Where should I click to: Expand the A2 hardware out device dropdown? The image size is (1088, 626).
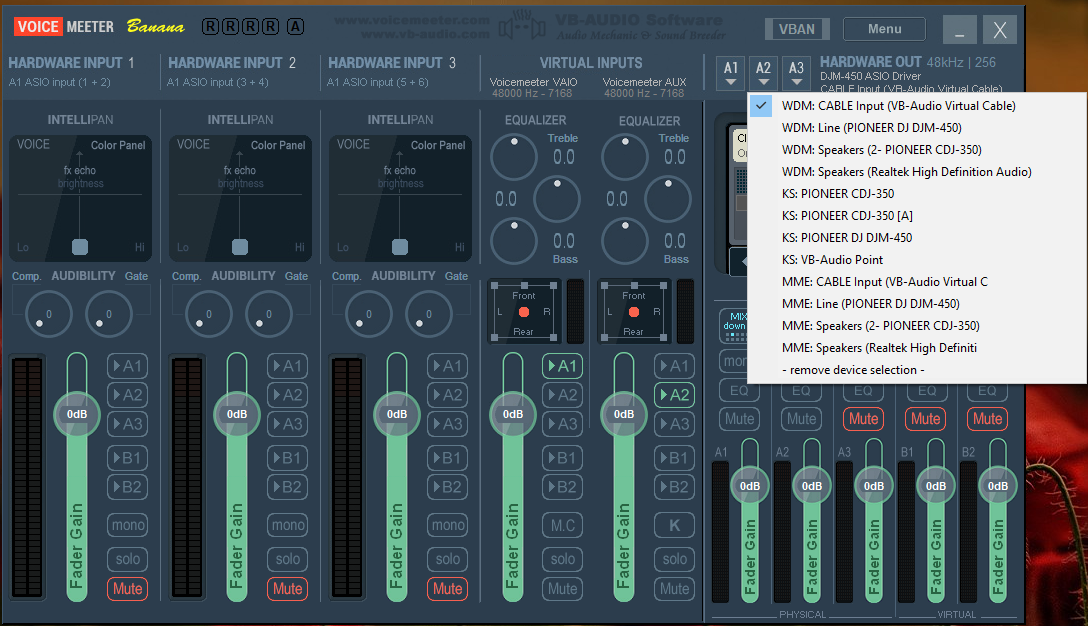click(763, 73)
